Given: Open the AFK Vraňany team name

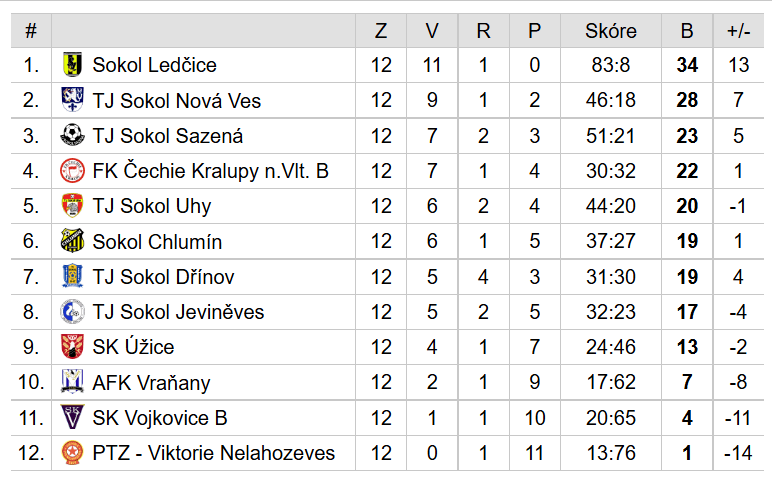Looking at the screenshot, I should coord(151,382).
